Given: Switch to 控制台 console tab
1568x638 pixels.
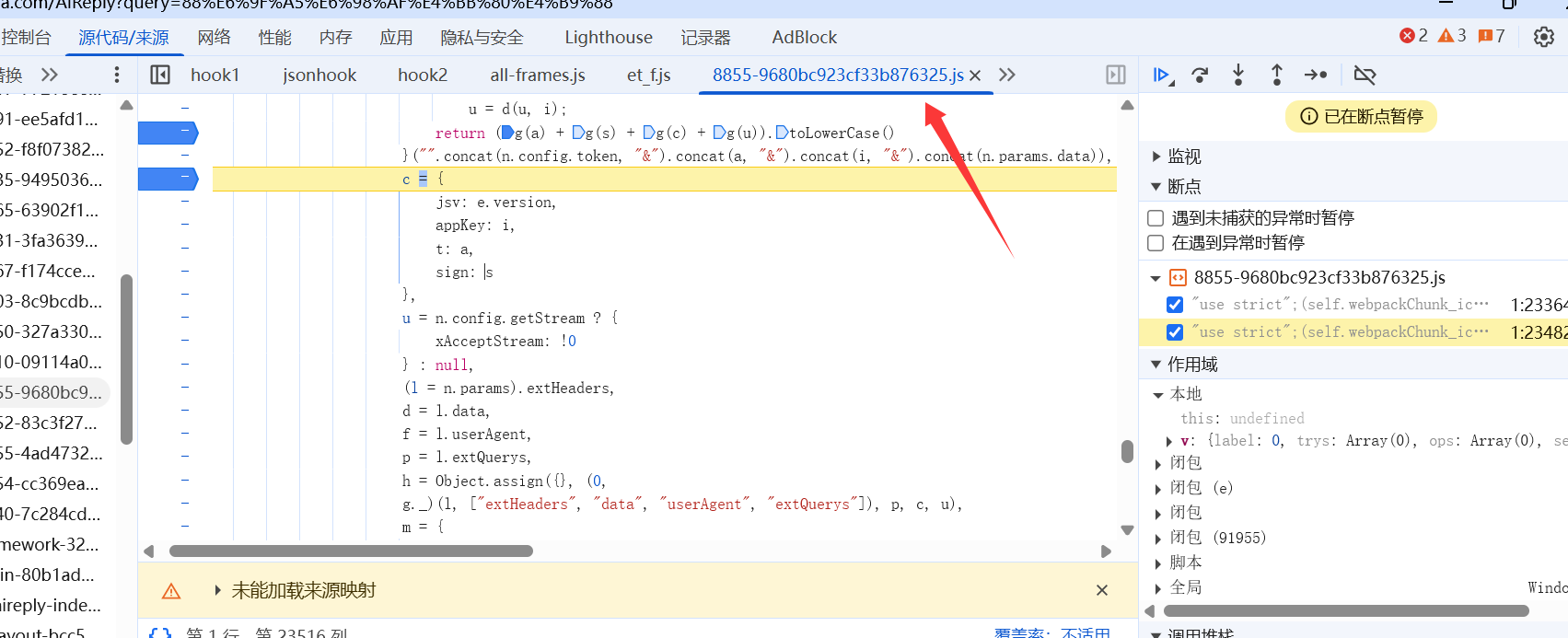Looking at the screenshot, I should tap(26, 37).
